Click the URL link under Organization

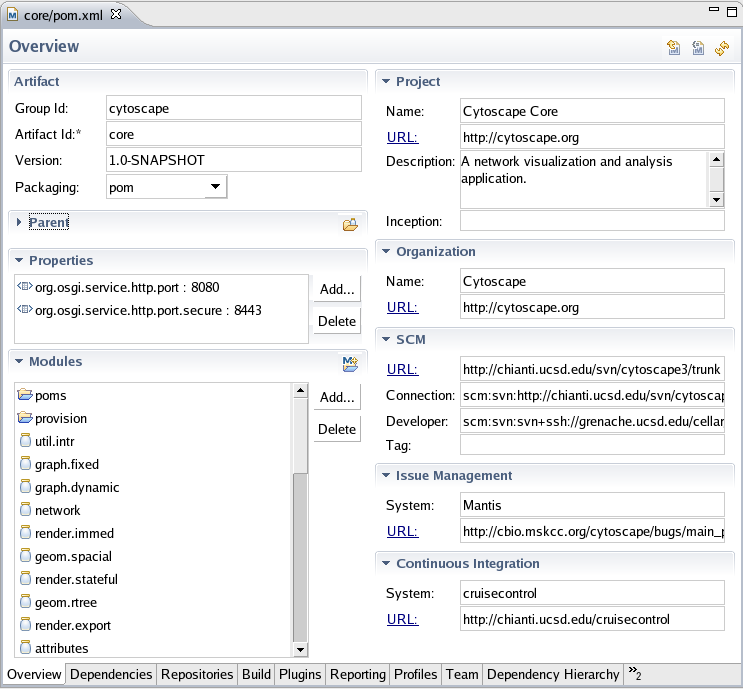402,307
